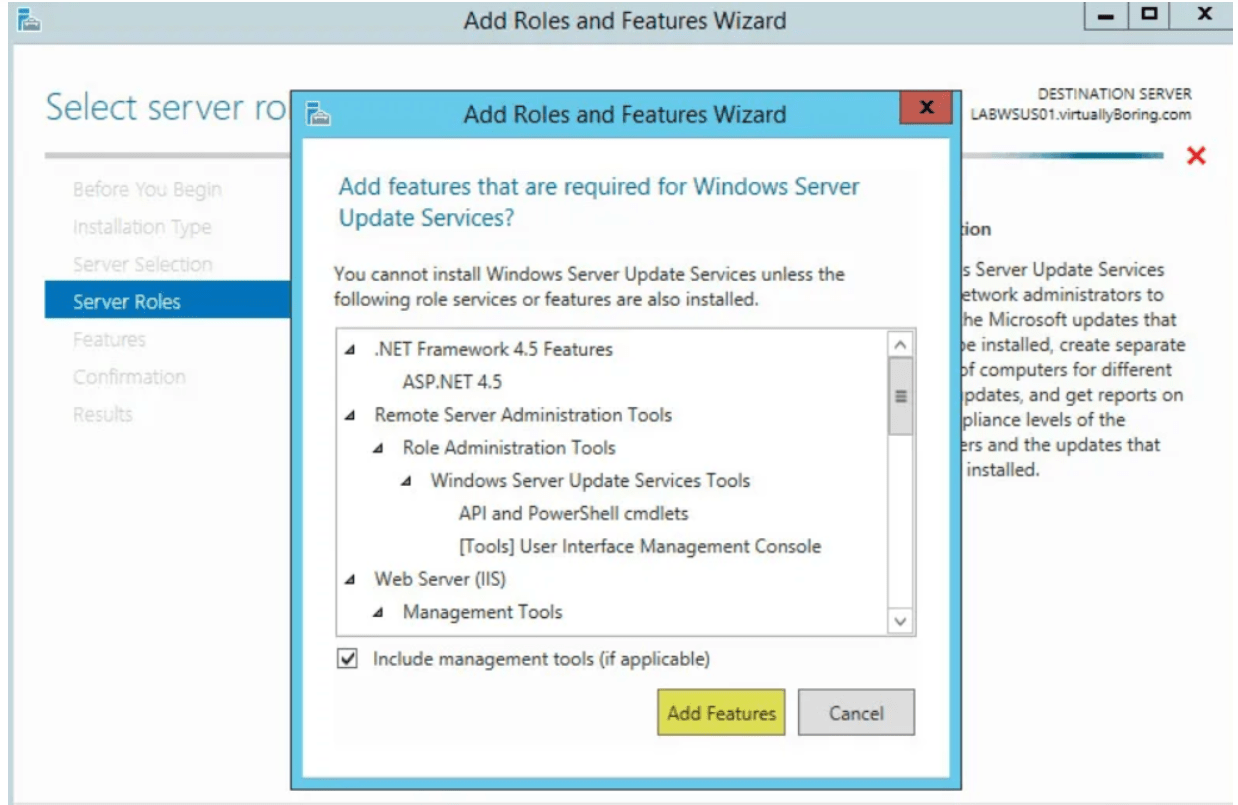Open Server Roles step in main wizard

167,301
